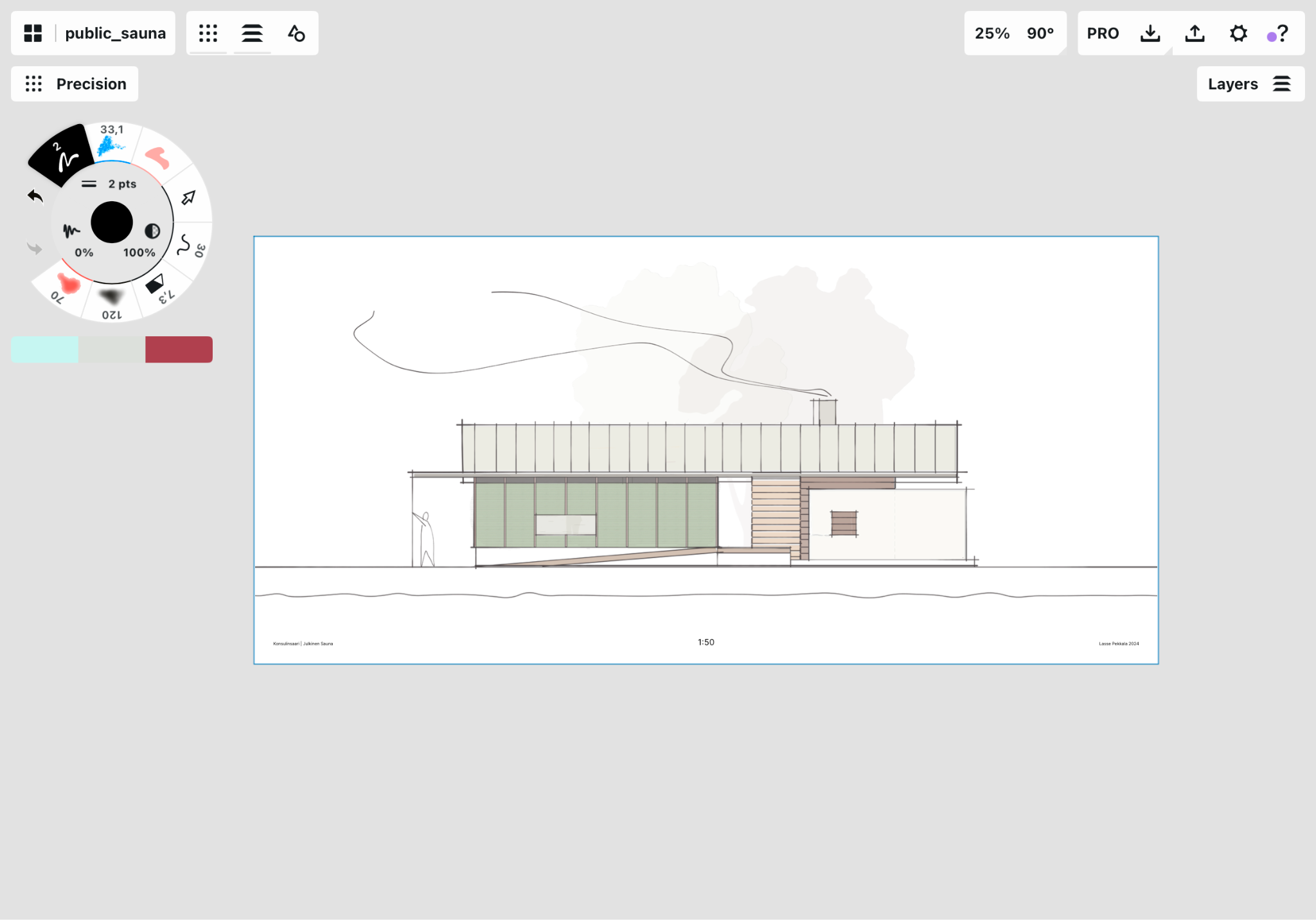
Task: Select the selection arrow tool
Action: point(188,197)
